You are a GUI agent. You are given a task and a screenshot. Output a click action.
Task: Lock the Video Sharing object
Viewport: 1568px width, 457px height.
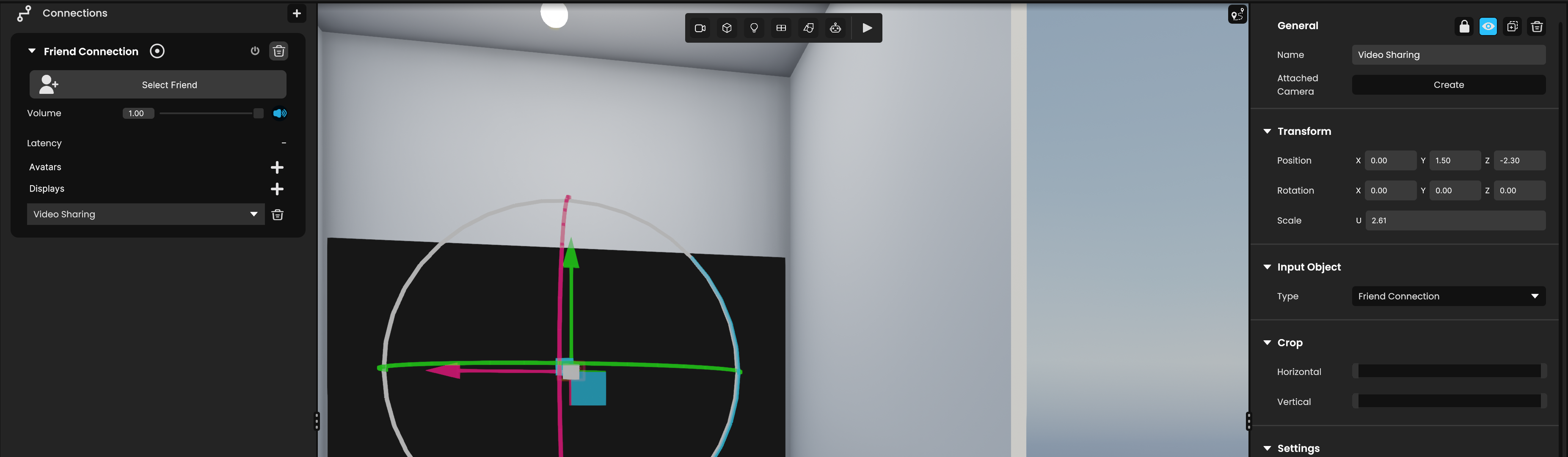(1464, 26)
